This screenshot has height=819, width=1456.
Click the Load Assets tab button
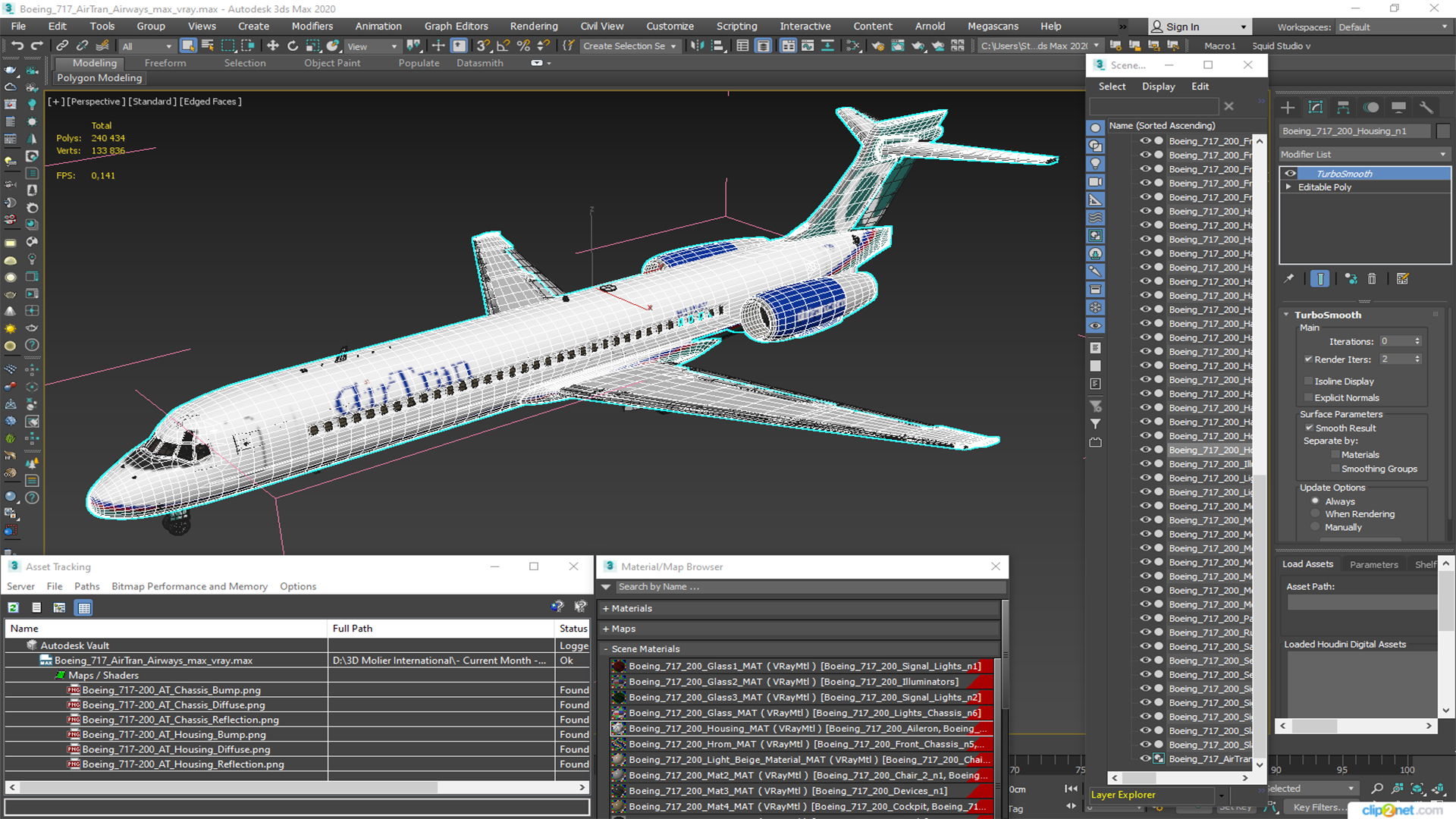click(1307, 564)
